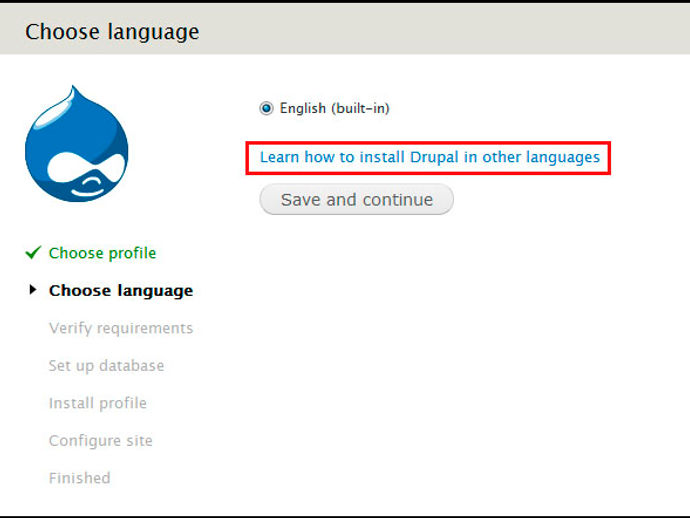Click the Finished step
This screenshot has height=518, width=690.
[x=80, y=478]
